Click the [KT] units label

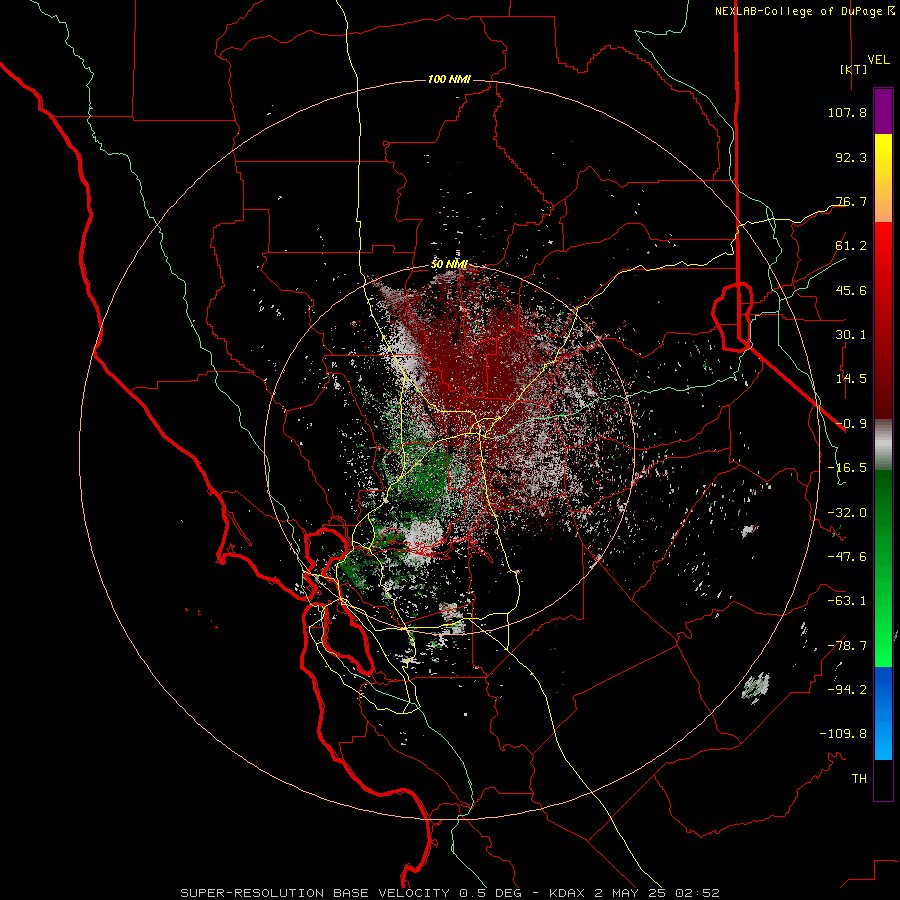pyautogui.click(x=854, y=69)
